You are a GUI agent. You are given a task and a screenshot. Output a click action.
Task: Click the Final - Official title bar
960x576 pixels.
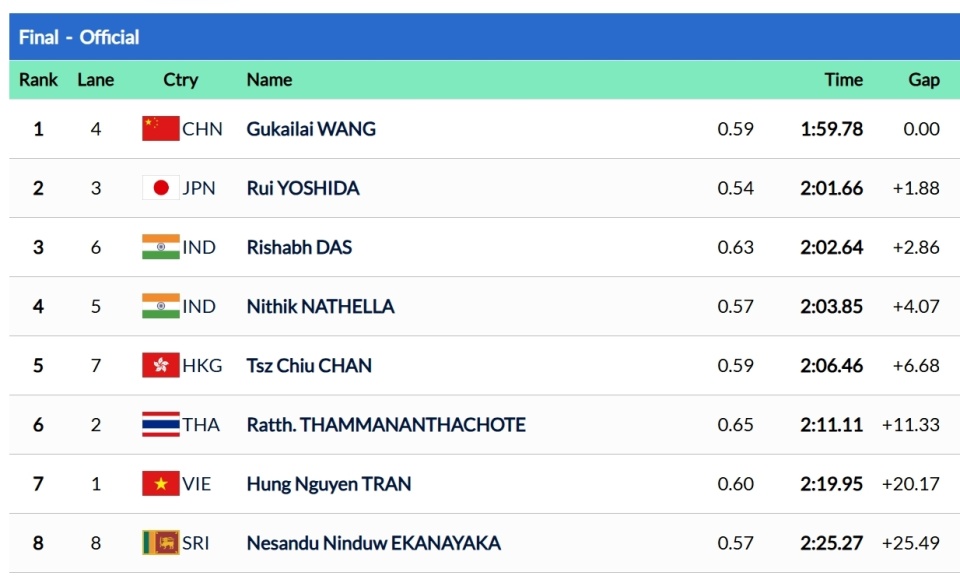click(80, 37)
